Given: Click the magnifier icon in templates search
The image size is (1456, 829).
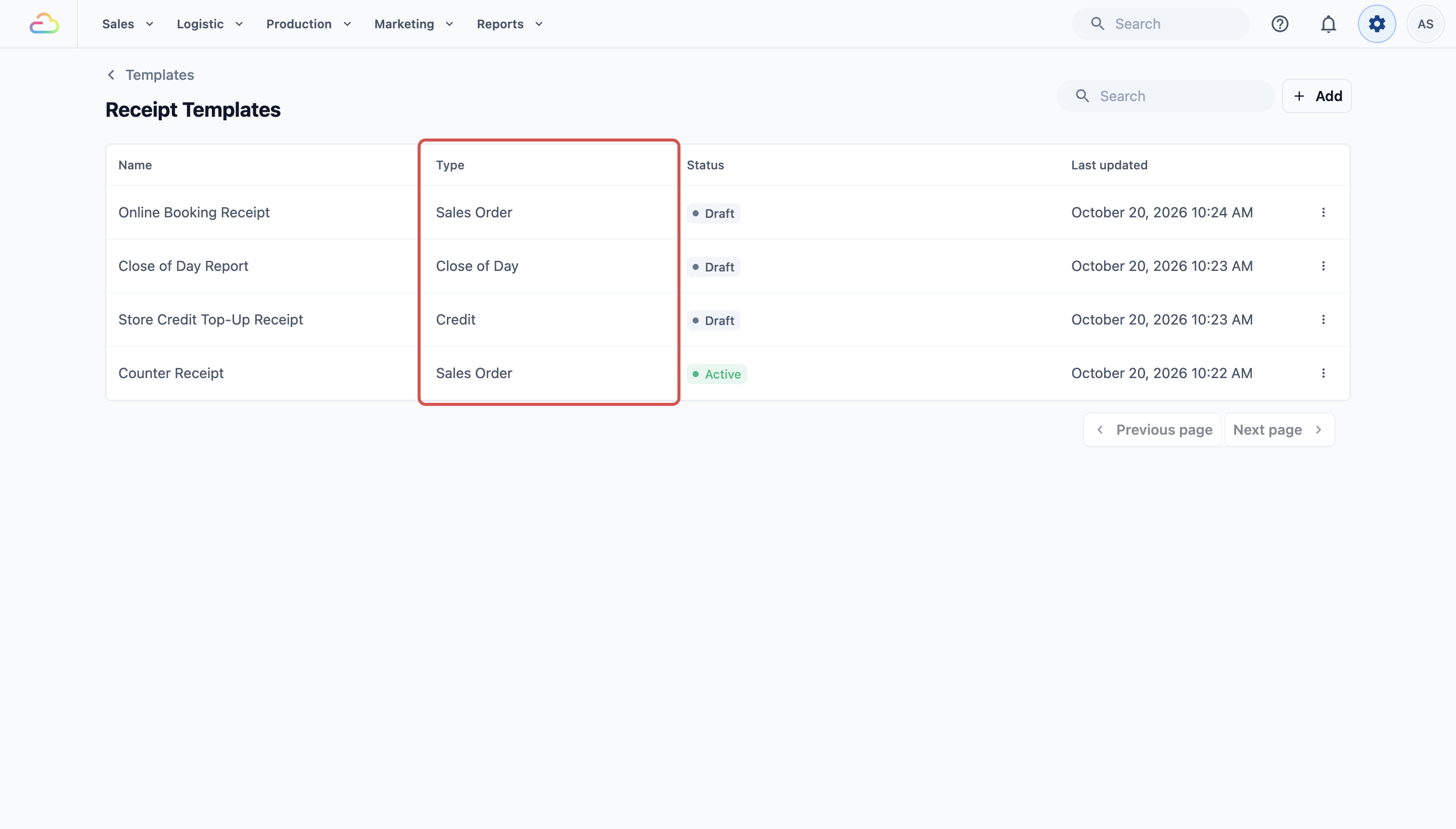Looking at the screenshot, I should pyautogui.click(x=1082, y=96).
